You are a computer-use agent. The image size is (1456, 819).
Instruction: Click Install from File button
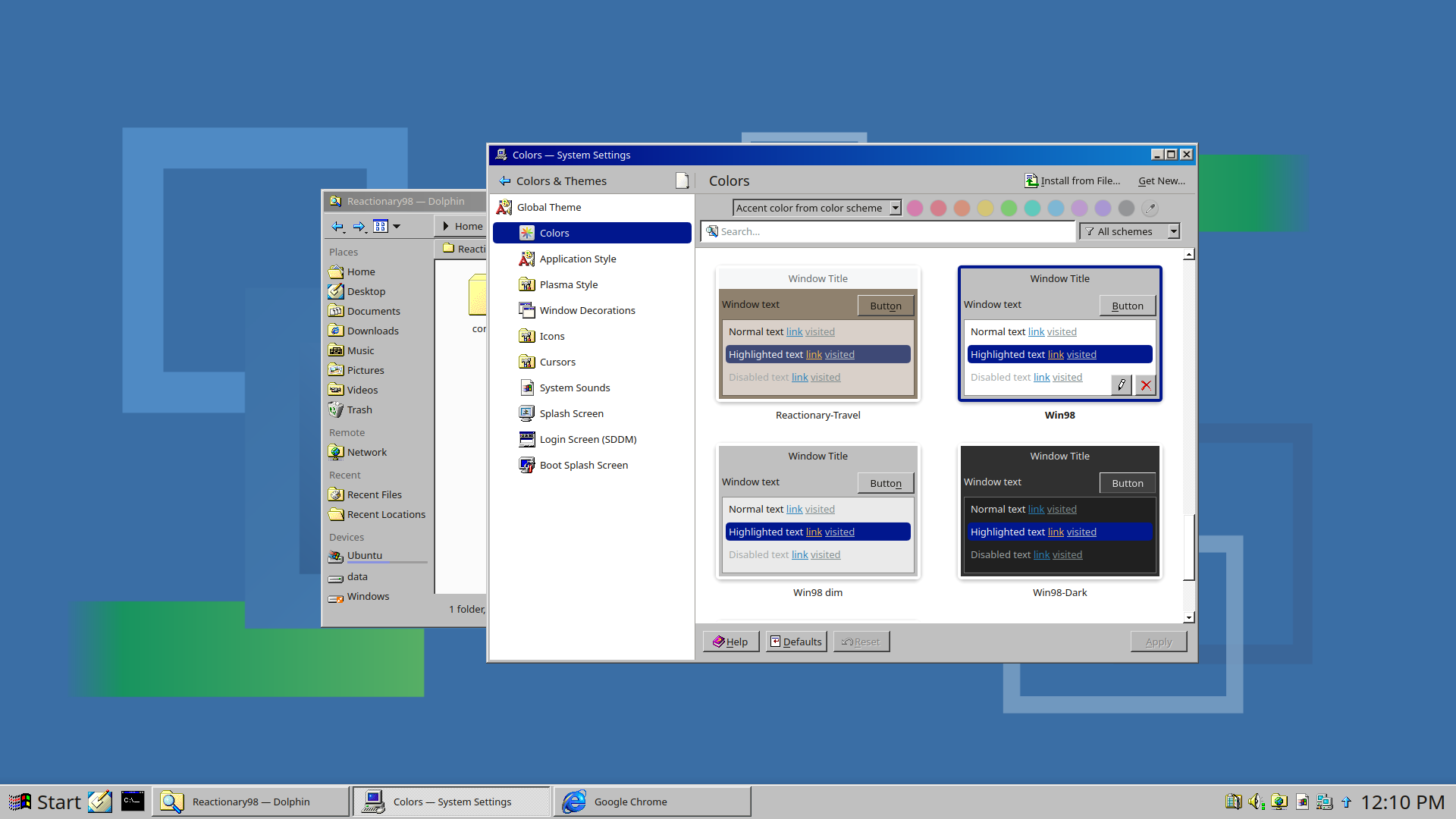[x=1072, y=180]
